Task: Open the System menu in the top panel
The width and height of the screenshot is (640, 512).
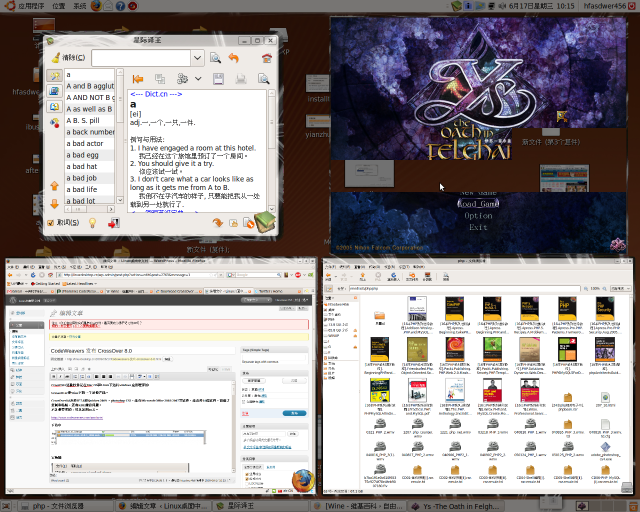Action: pos(79,6)
